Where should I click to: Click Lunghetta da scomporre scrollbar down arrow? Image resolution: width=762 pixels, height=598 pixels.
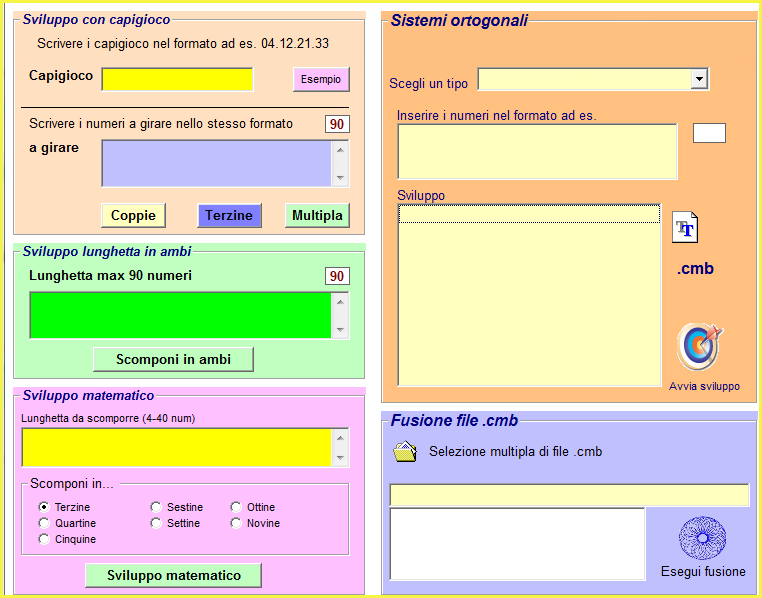(x=340, y=458)
